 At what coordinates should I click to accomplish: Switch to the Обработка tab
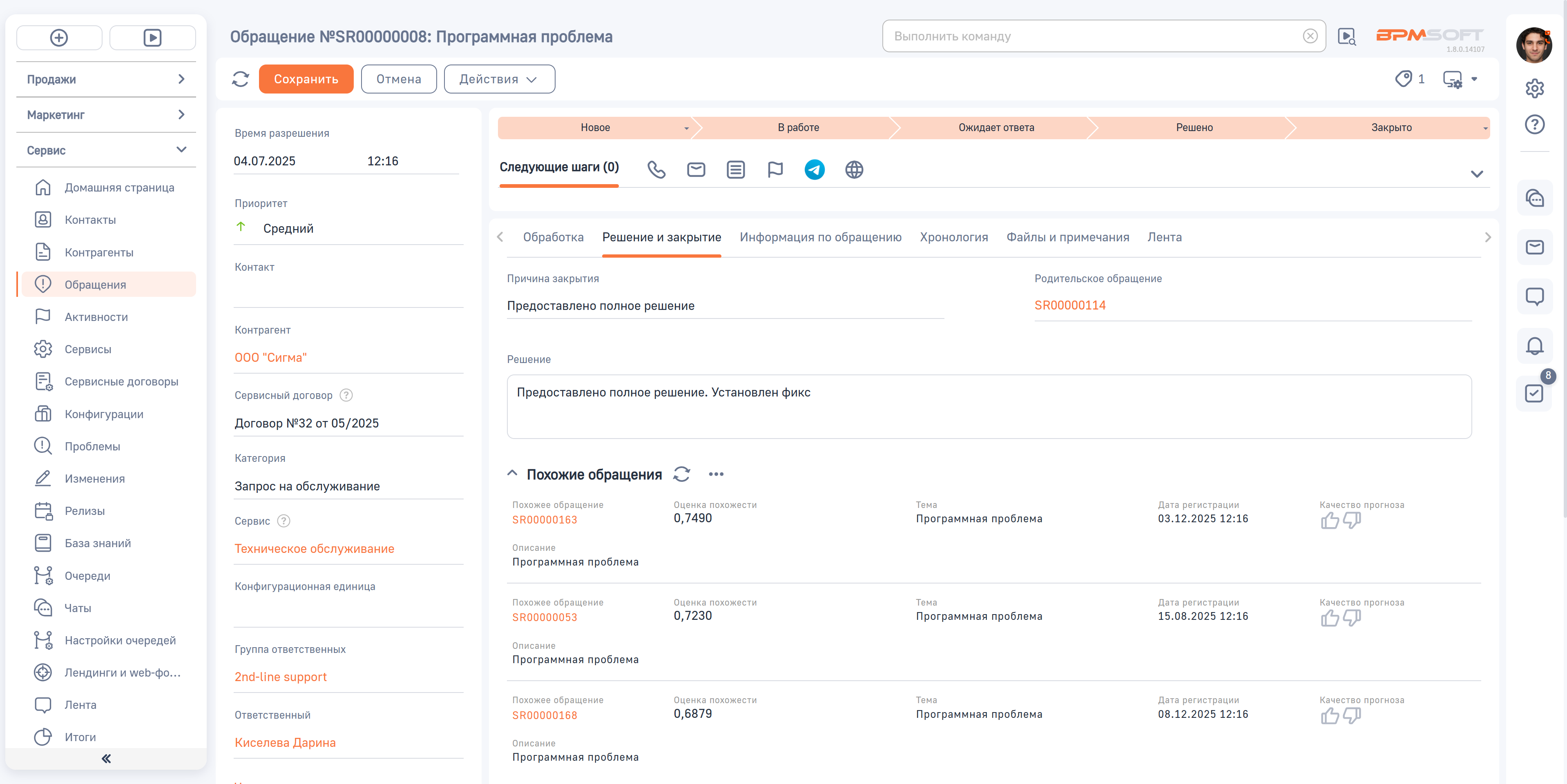point(553,237)
